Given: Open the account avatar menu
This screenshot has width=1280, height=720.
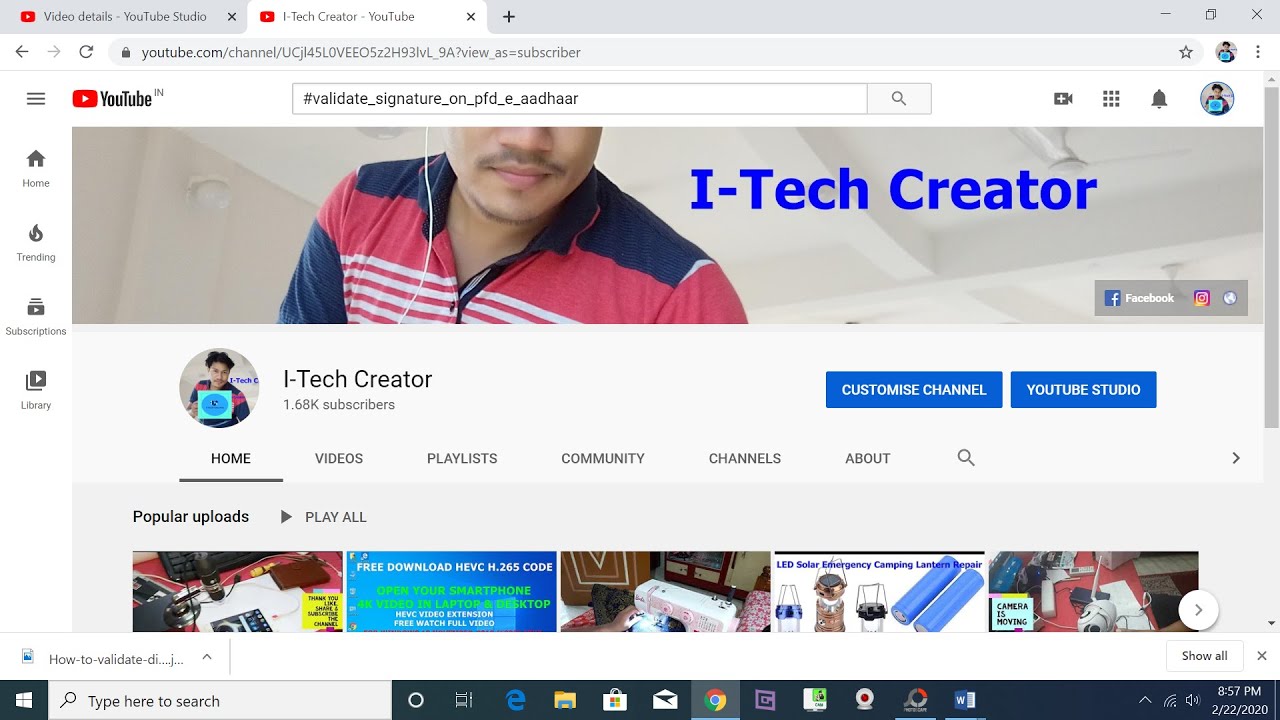Looking at the screenshot, I should point(1217,98).
